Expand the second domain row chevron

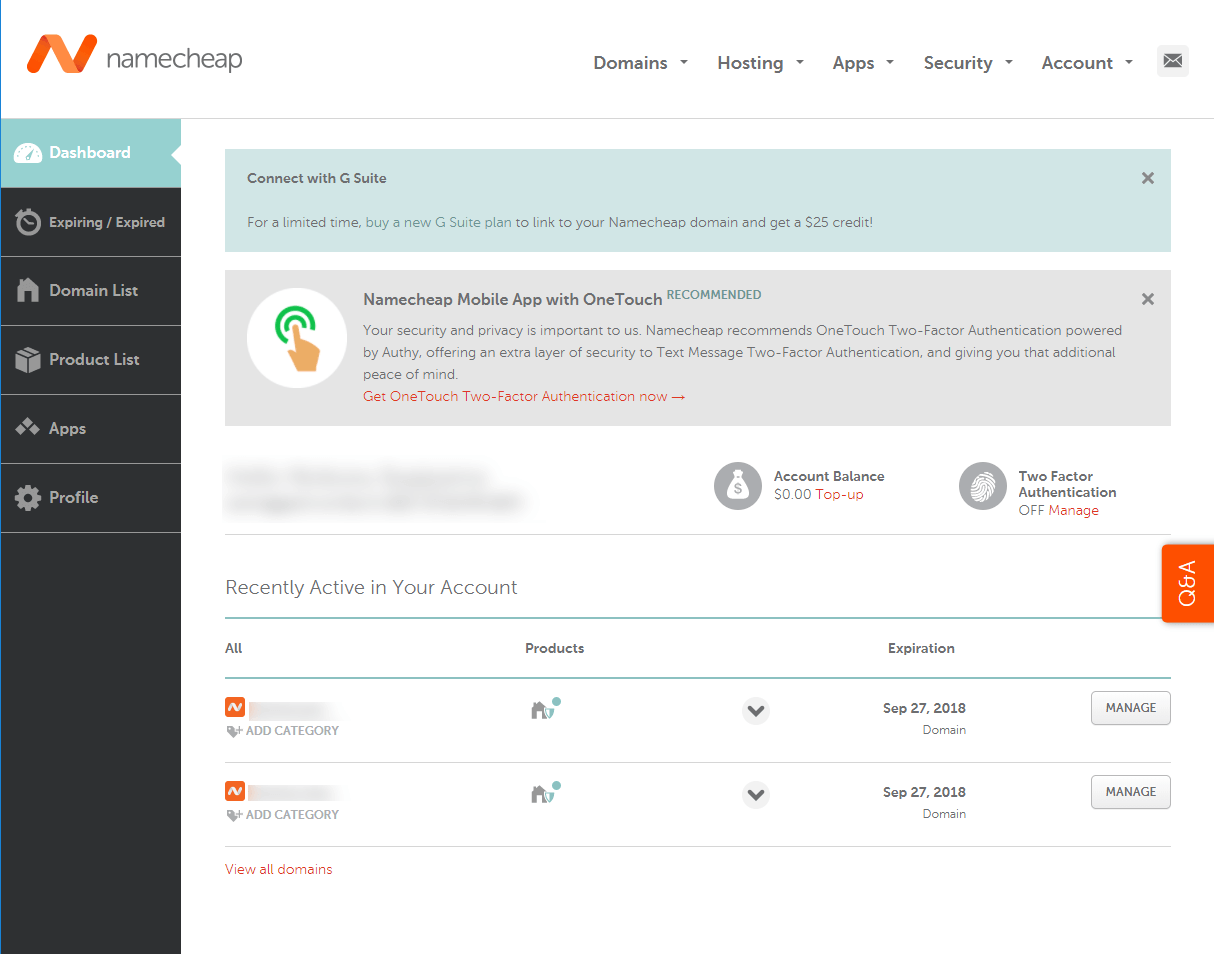(756, 795)
